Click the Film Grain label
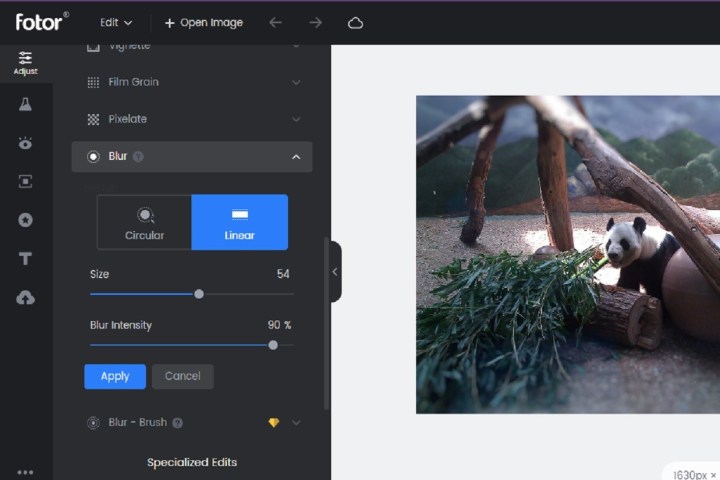Viewport: 720px width, 480px height. click(x=134, y=82)
